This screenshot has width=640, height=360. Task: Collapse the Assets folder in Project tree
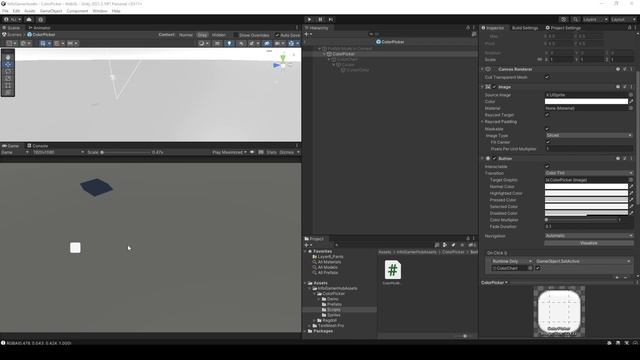tap(305, 283)
